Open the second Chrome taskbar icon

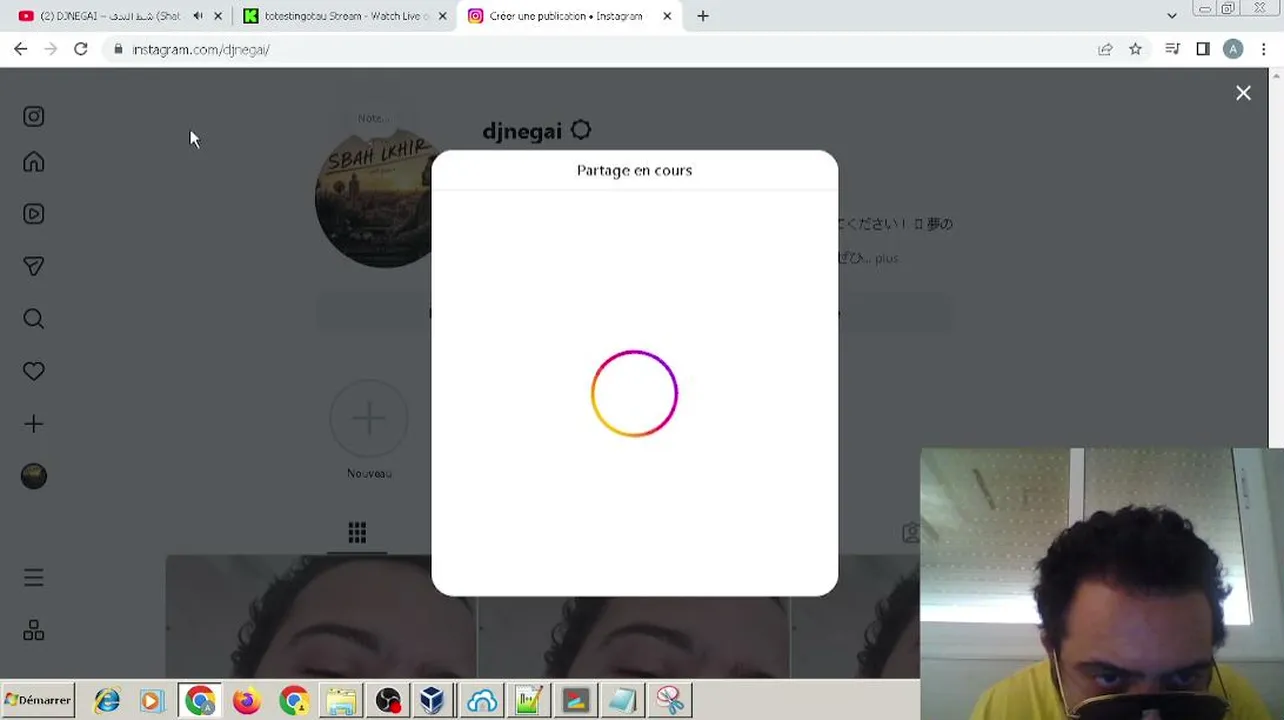[x=293, y=701]
